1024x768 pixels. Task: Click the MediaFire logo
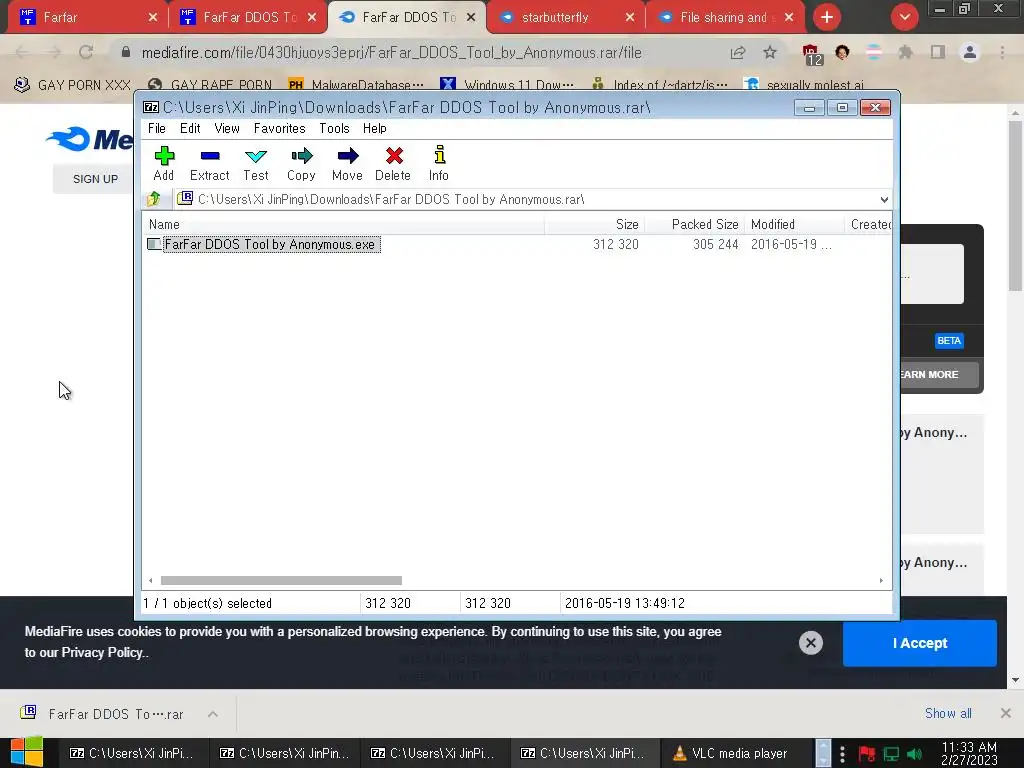click(89, 138)
